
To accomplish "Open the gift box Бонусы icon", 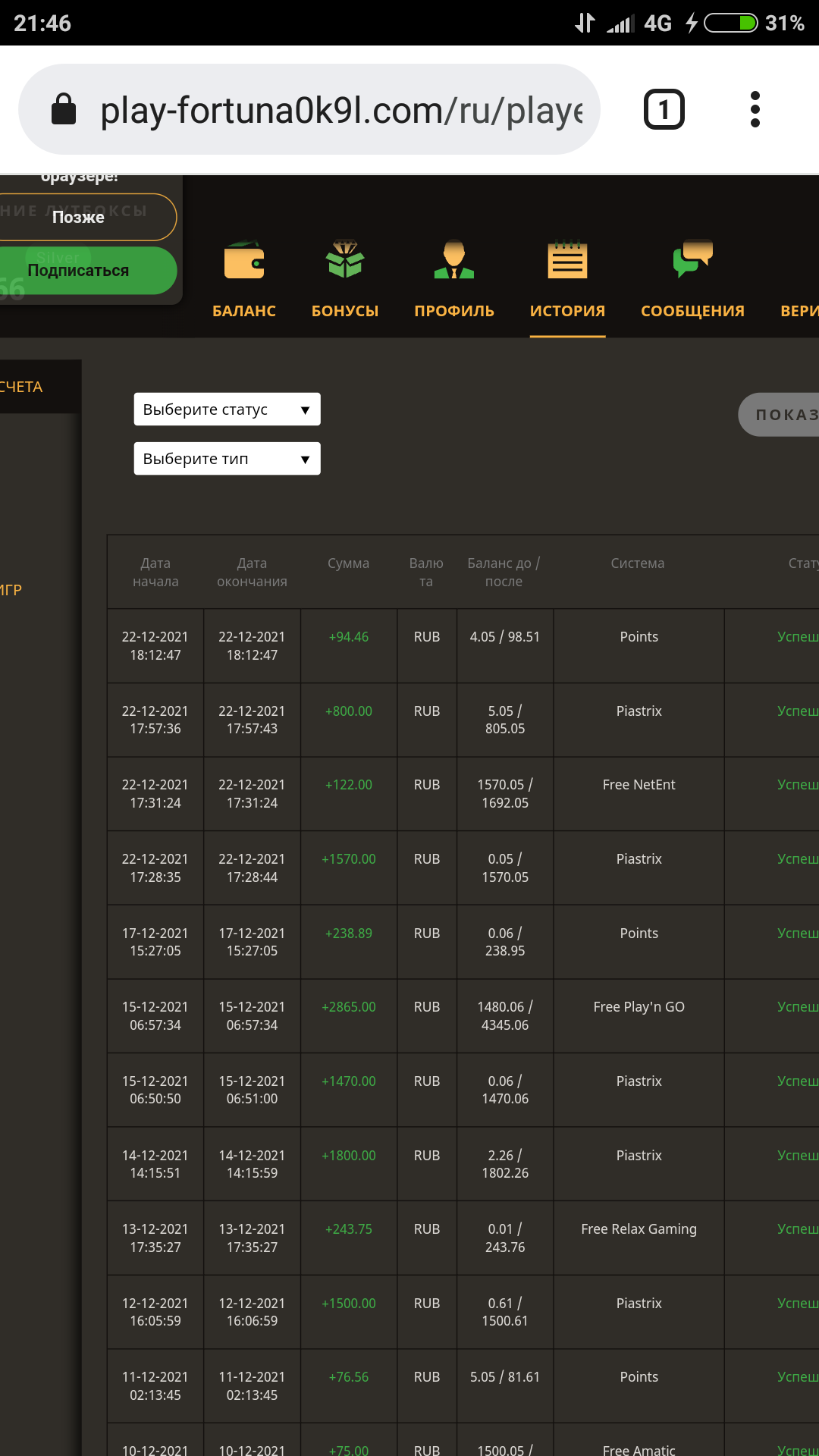I will pos(345,259).
